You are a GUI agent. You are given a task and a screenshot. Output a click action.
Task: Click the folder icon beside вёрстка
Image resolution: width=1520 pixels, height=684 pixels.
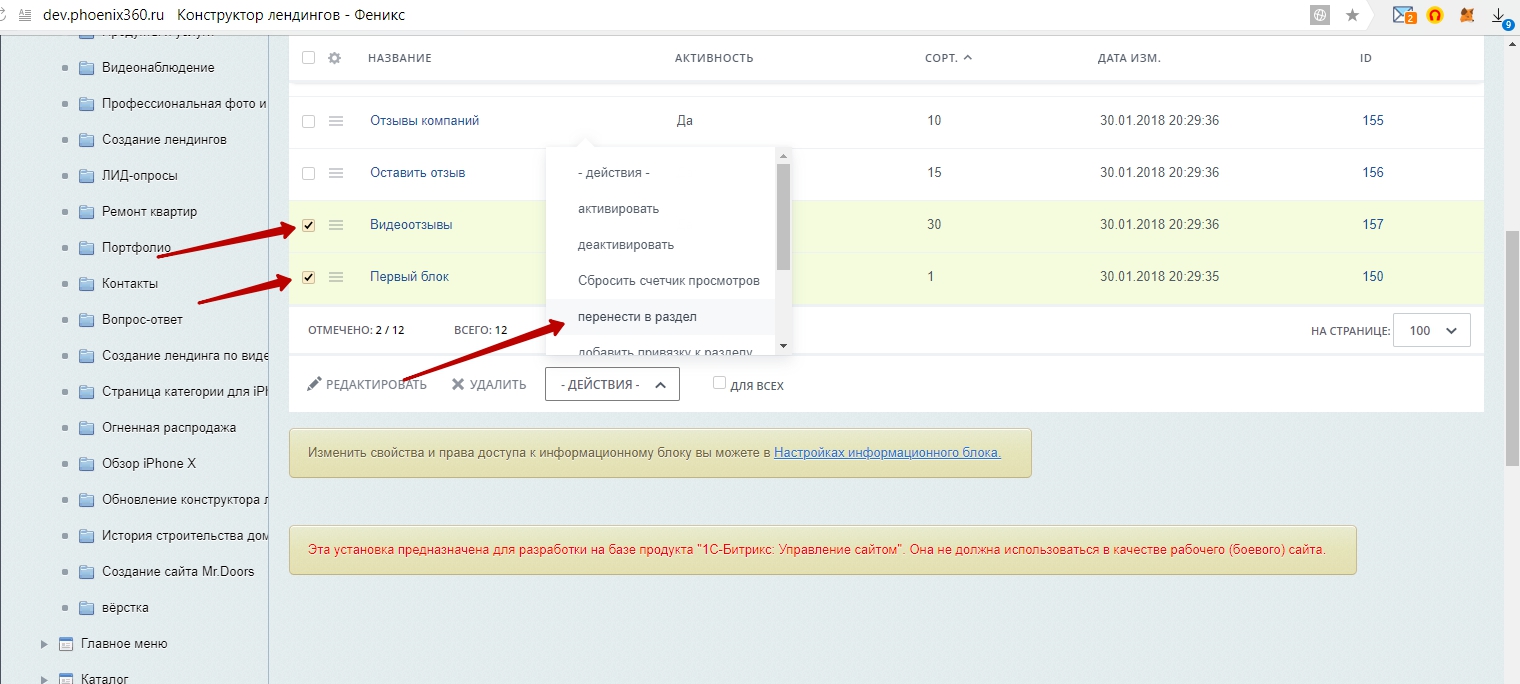coord(86,608)
